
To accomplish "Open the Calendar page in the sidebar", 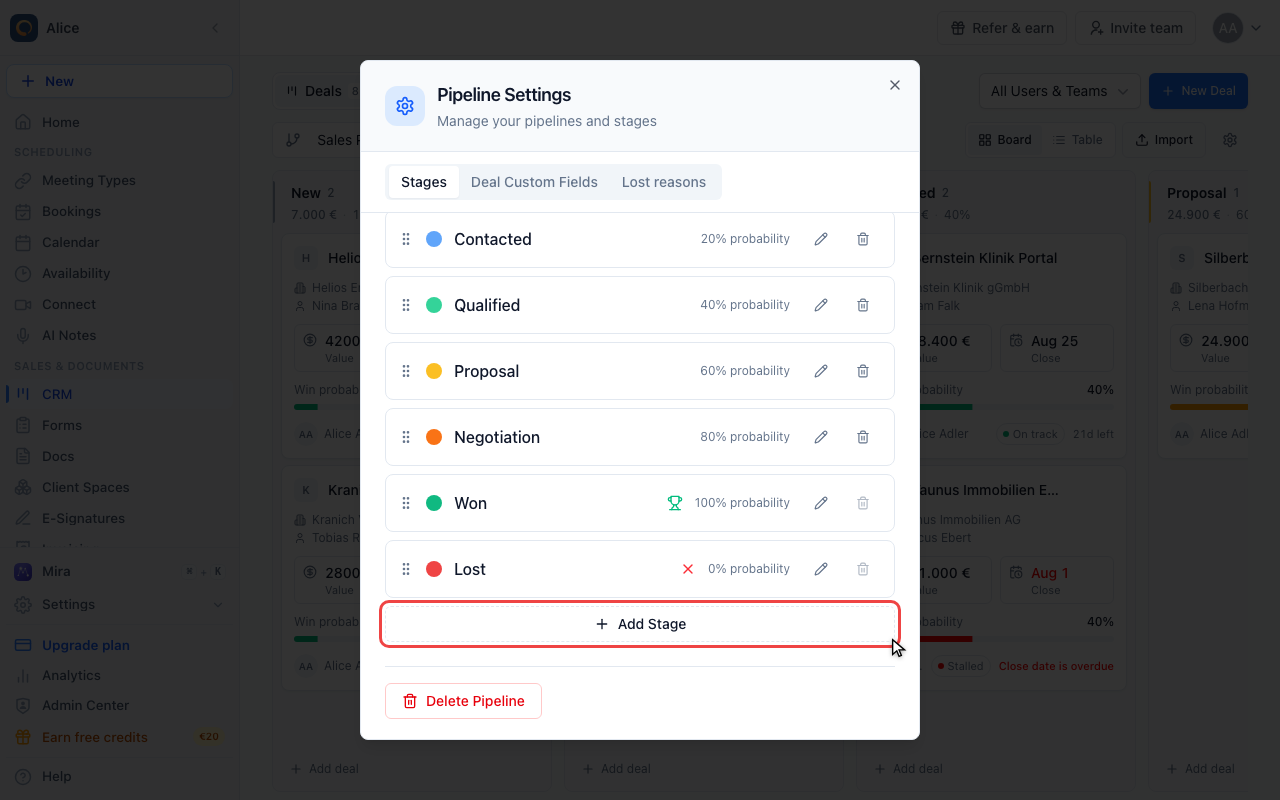I will (x=120, y=242).
